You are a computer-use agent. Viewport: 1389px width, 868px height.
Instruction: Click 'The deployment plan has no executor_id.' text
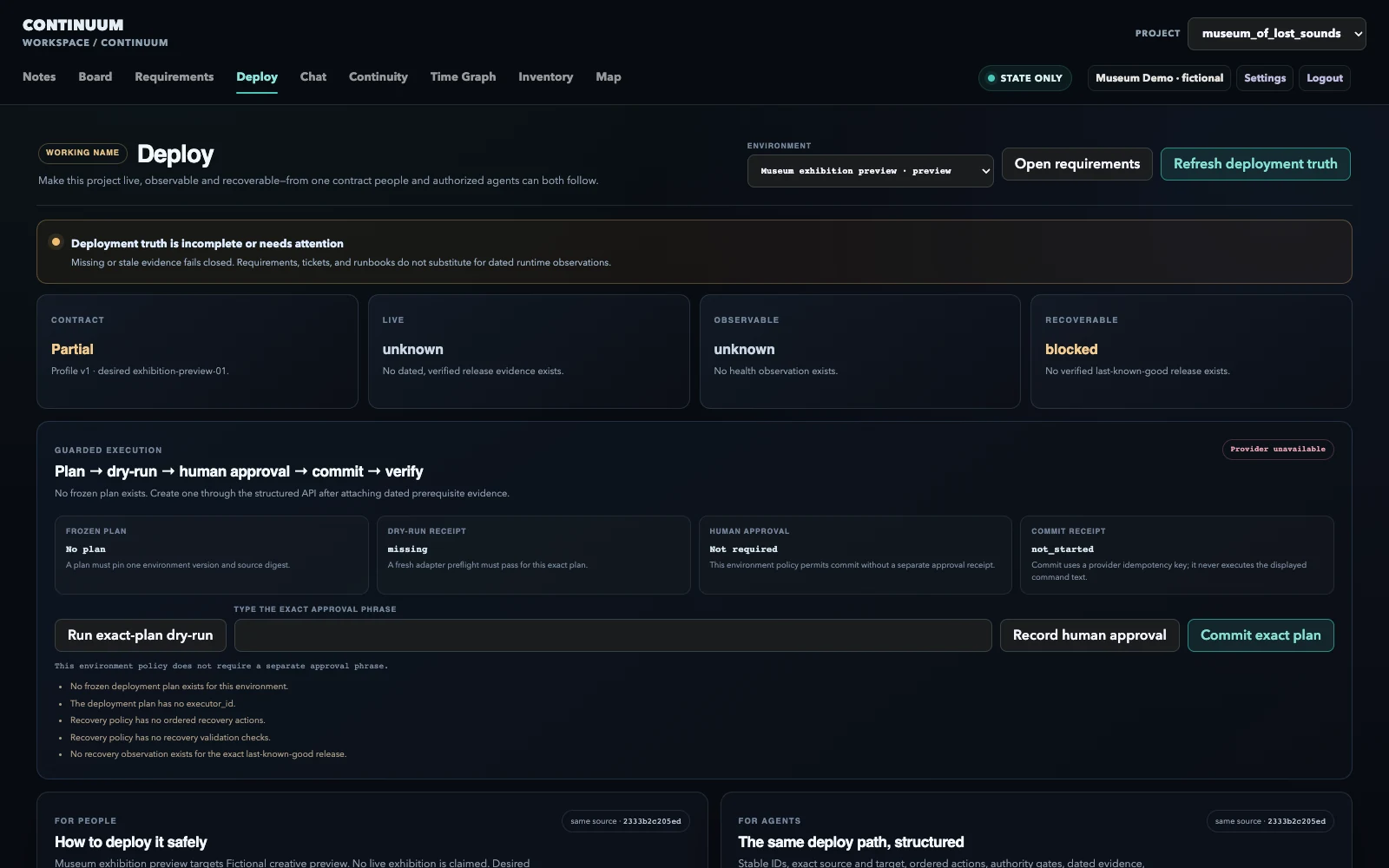tap(153, 704)
